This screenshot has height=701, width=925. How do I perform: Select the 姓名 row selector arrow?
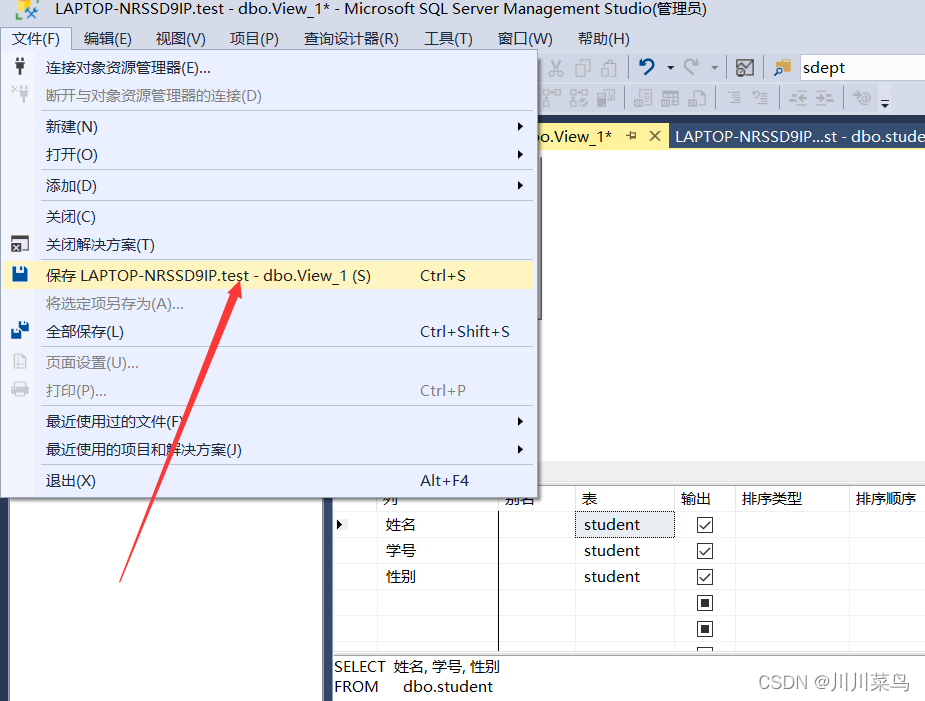(340, 524)
